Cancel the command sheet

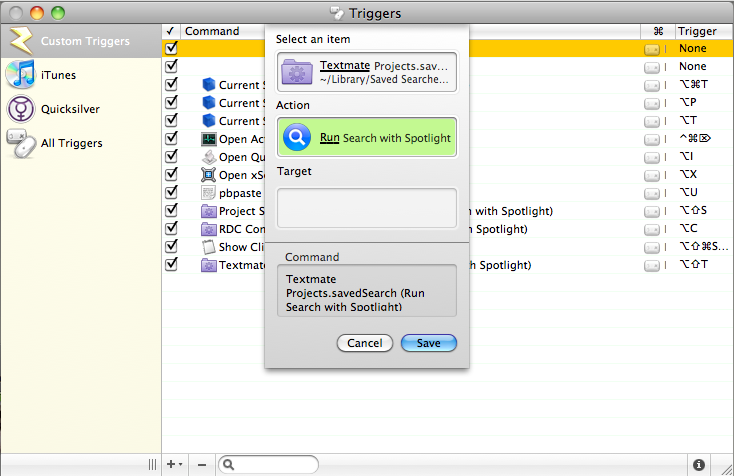365,343
